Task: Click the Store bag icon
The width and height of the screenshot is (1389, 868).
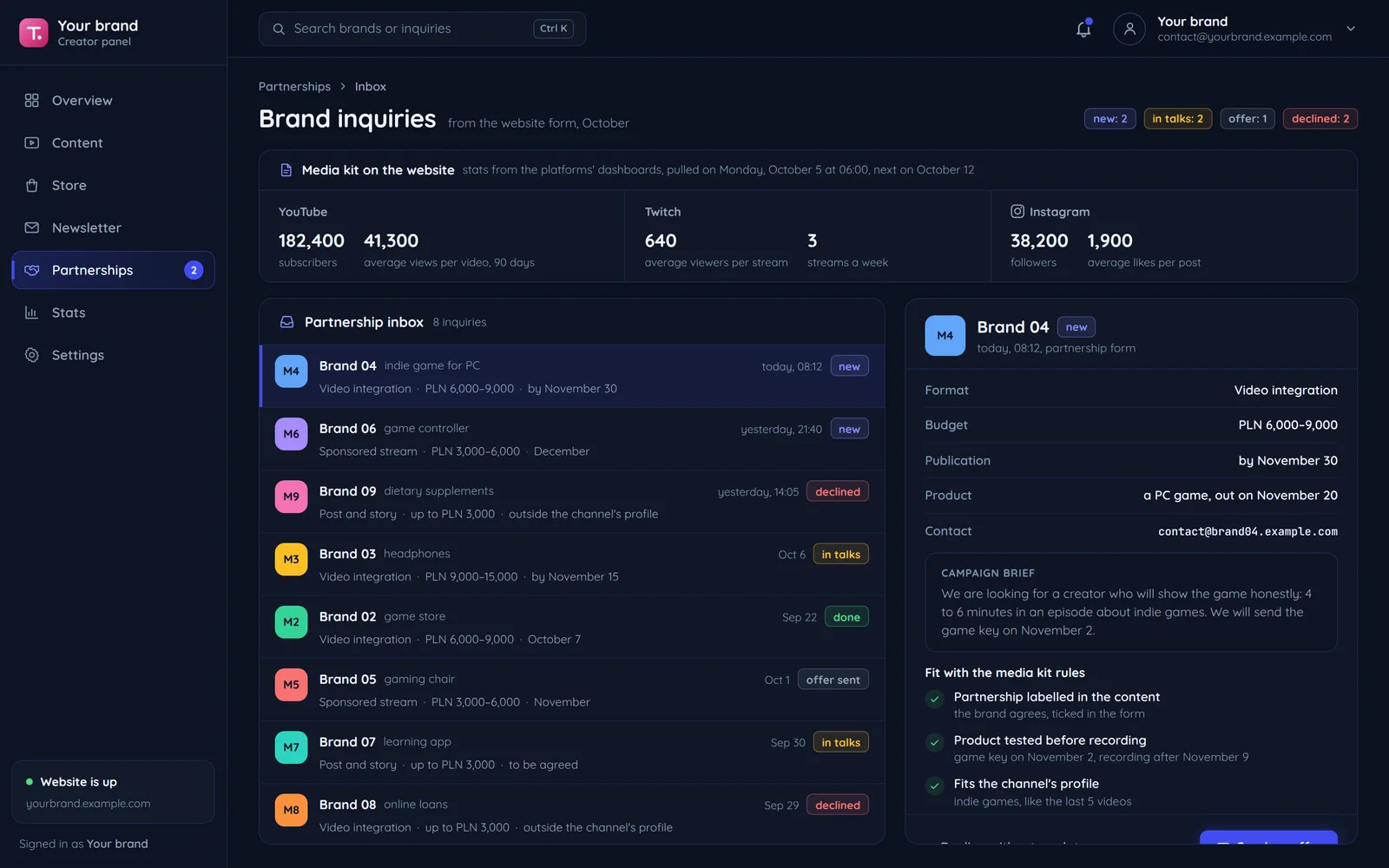Action: (32, 186)
